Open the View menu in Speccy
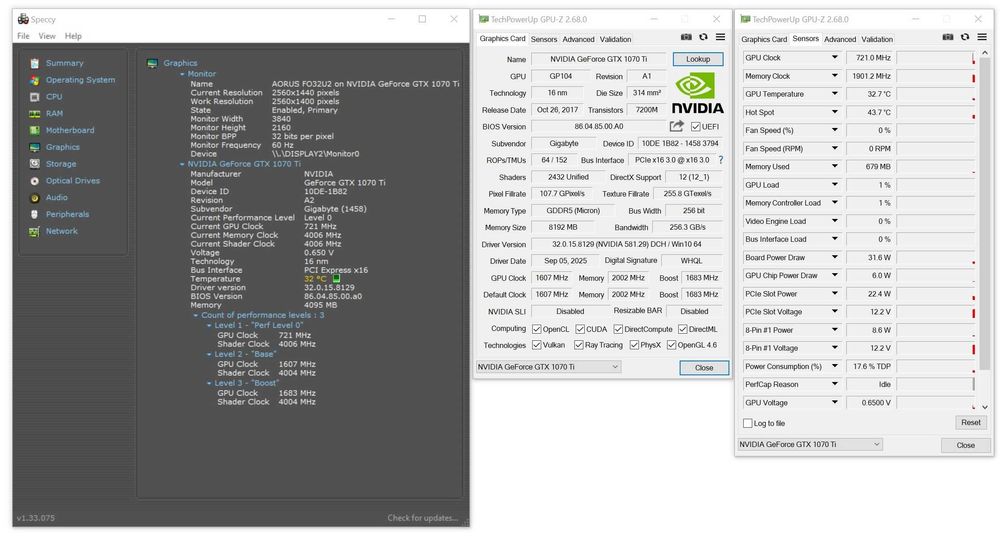The image size is (1000, 536). tap(47, 36)
